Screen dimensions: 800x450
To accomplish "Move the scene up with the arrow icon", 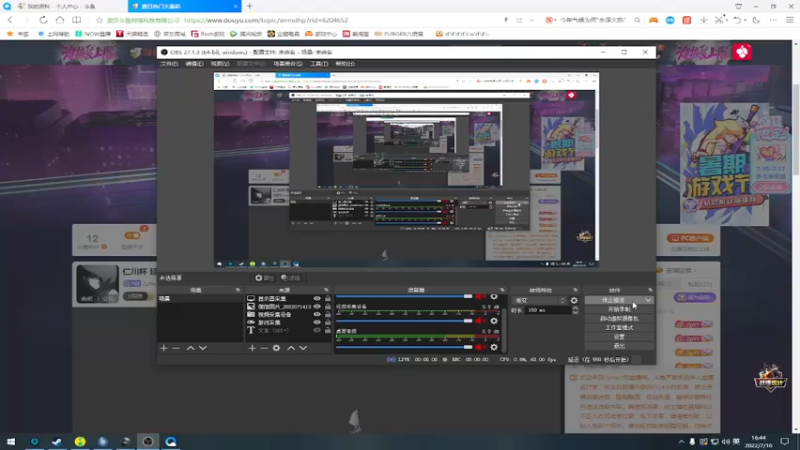I will pyautogui.click(x=190, y=348).
